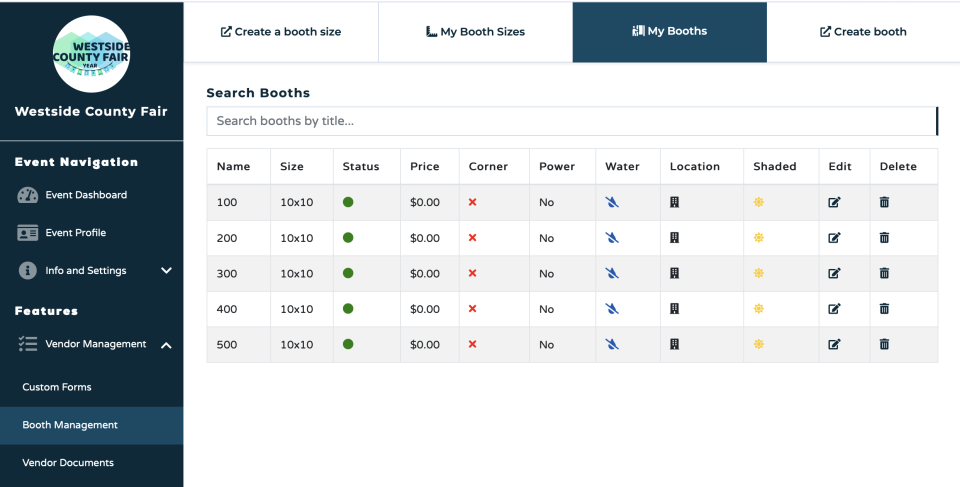Screen dimensions: 960x487
Task: Switch to the My Booth Sizes tab
Action: [x=475, y=32]
